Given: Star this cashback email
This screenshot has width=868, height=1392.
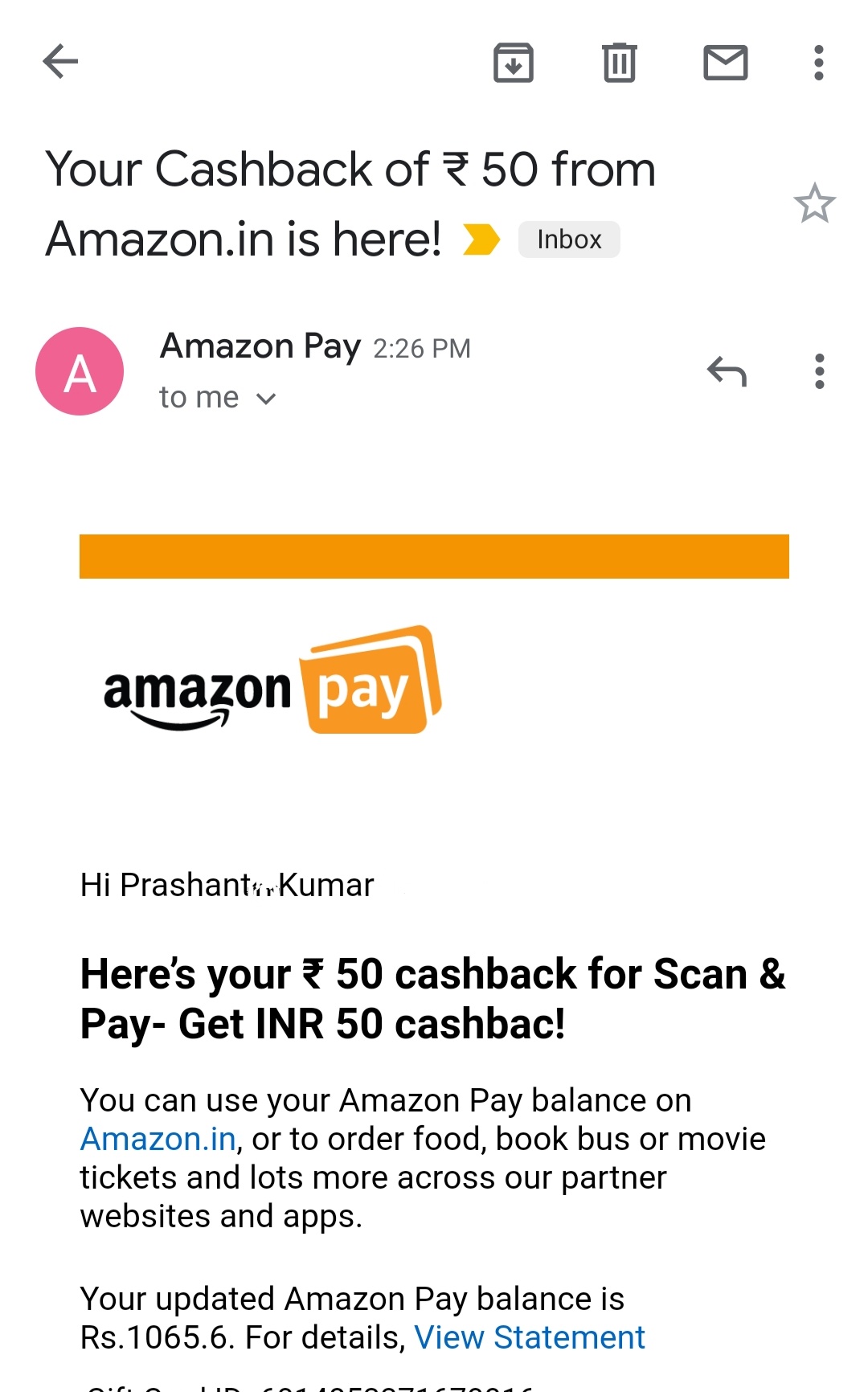Looking at the screenshot, I should (x=814, y=203).
